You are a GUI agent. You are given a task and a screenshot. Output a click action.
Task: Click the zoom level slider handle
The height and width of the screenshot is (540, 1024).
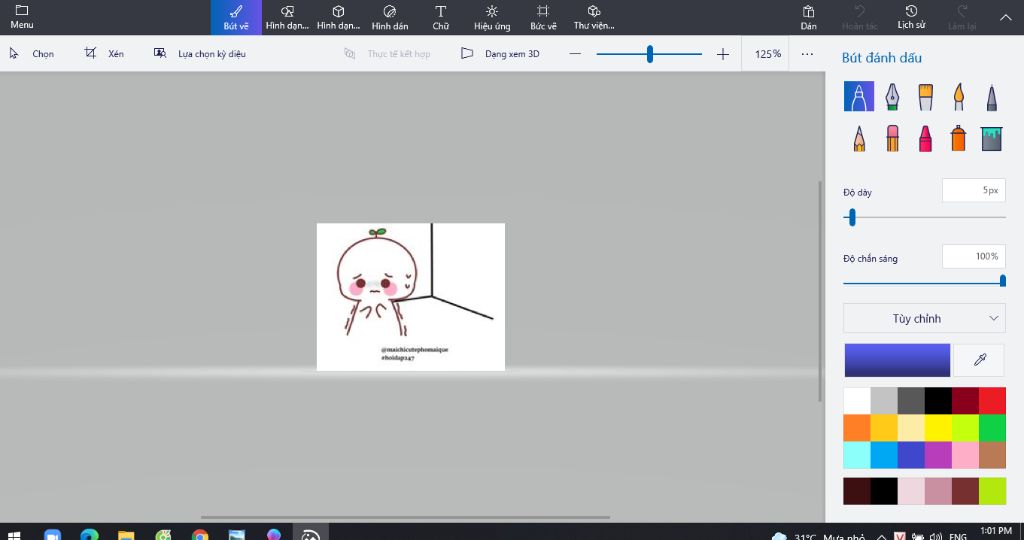650,54
